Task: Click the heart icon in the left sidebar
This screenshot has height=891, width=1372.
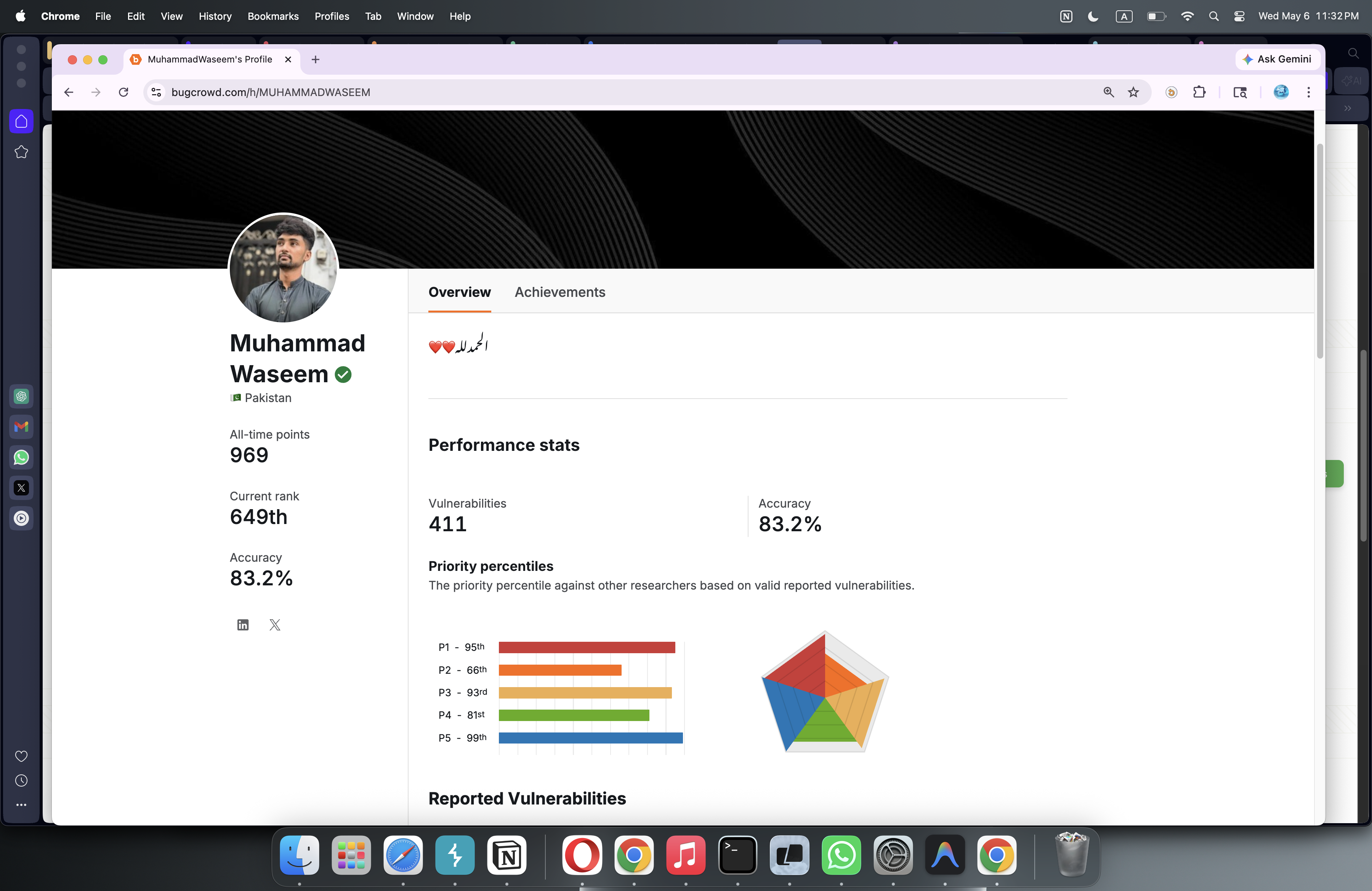Action: [x=21, y=756]
